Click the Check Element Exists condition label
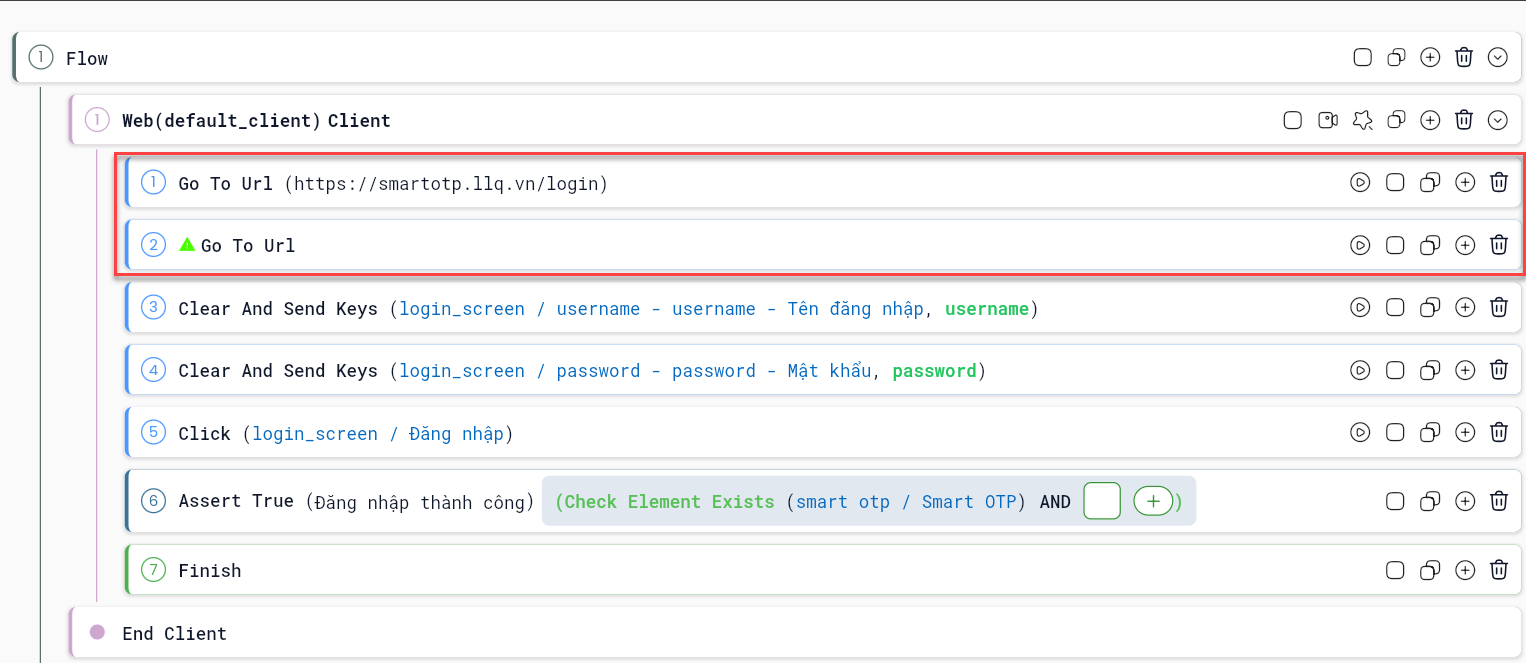This screenshot has height=663, width=1526. [670, 502]
